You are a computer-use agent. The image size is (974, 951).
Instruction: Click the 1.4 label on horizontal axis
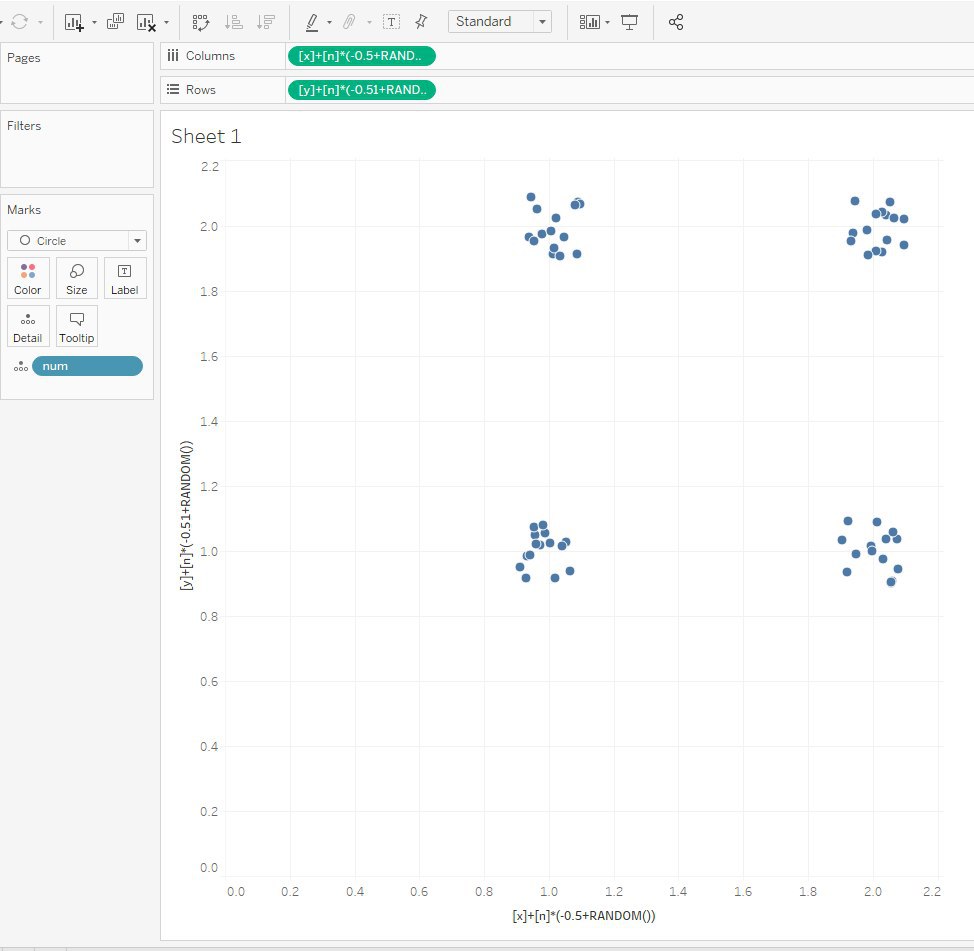coord(678,892)
